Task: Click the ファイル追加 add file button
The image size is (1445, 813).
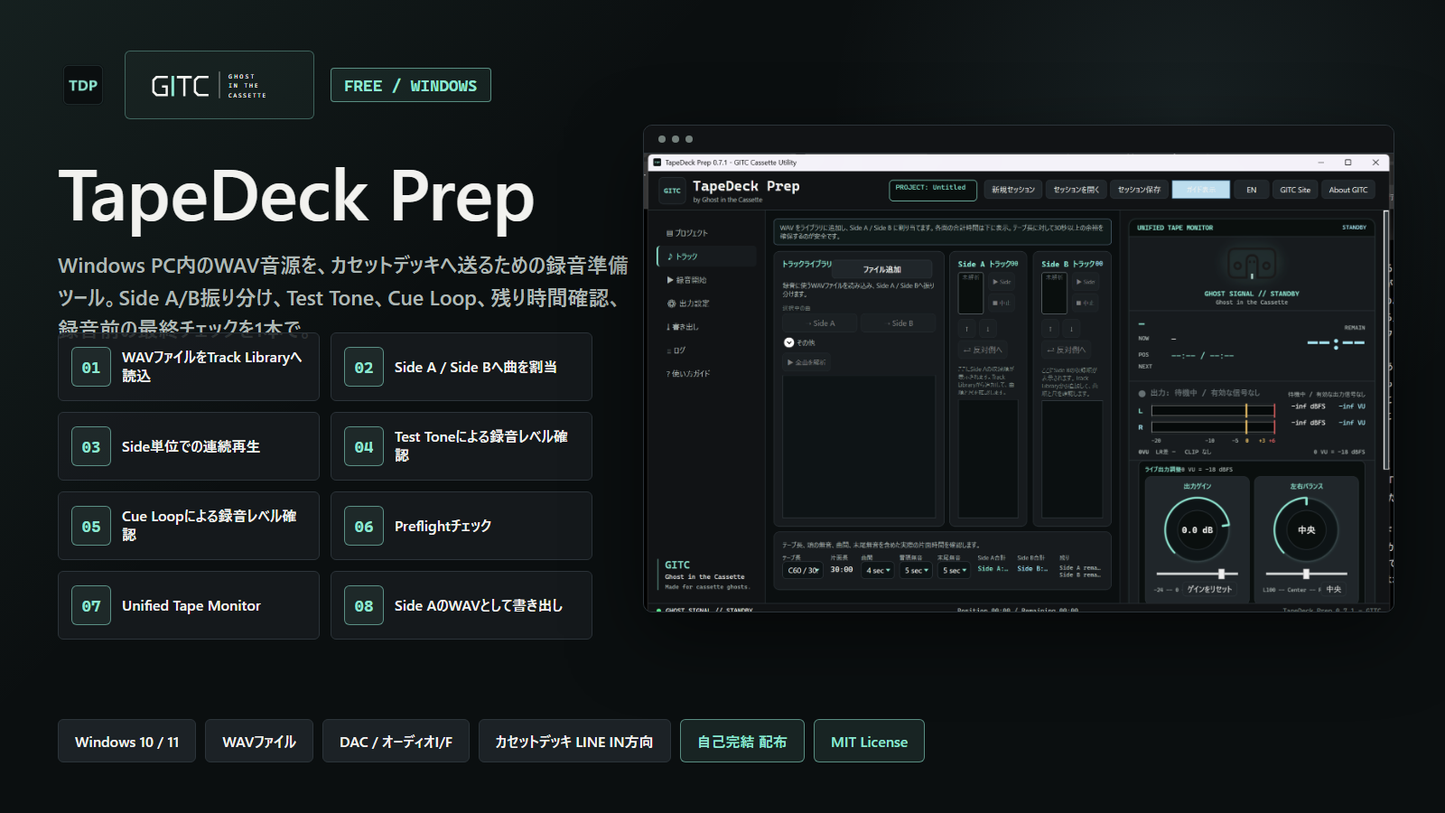Action: click(x=882, y=270)
